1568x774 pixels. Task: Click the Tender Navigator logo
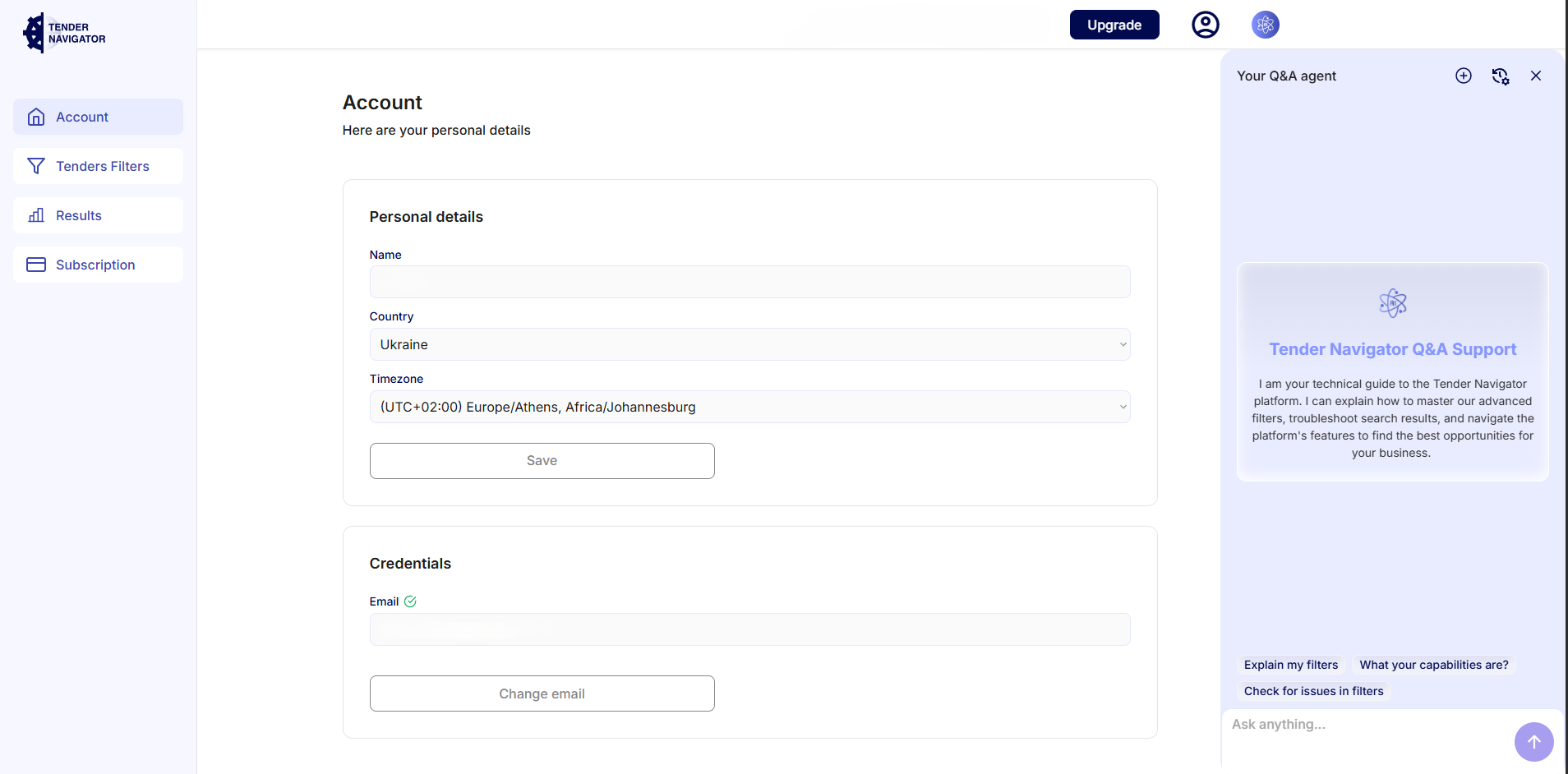tap(64, 33)
